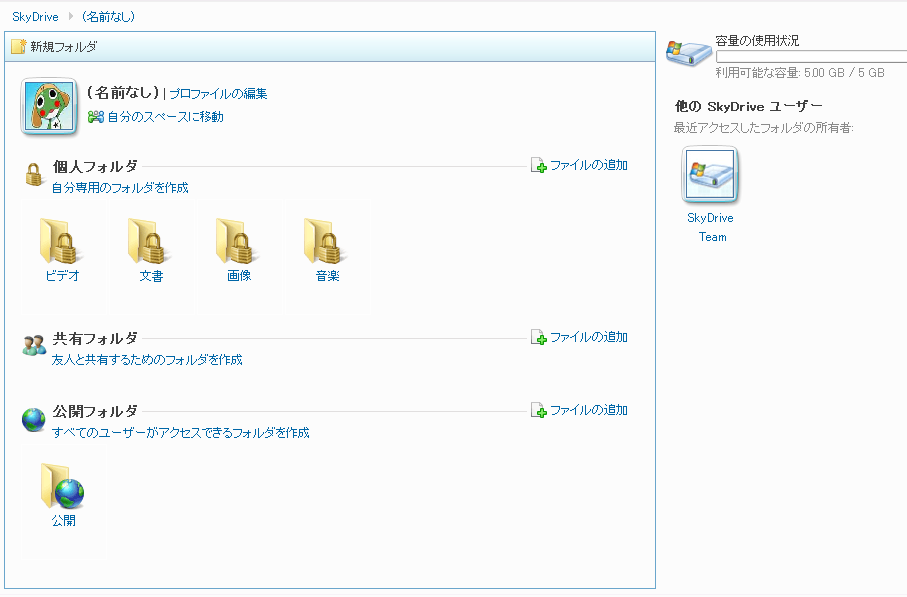Open the 音楽 folder name link

pyautogui.click(x=327, y=276)
